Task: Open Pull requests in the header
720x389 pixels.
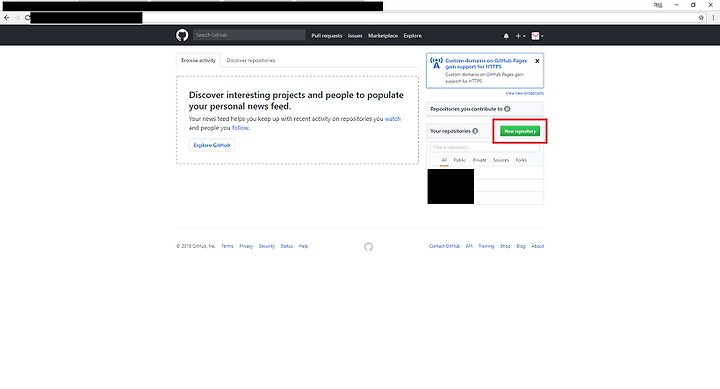Action: coord(326,36)
